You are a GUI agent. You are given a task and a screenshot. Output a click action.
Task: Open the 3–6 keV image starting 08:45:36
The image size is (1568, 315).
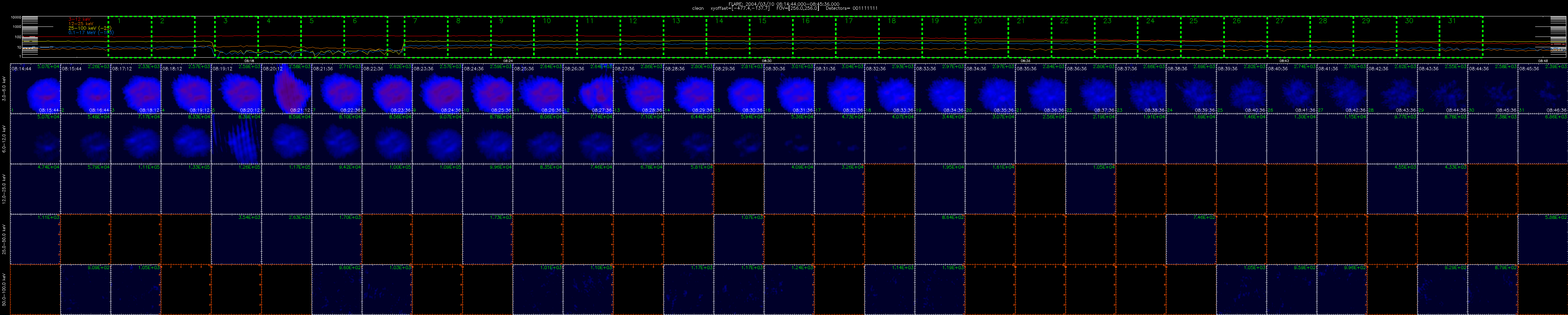(1543, 88)
